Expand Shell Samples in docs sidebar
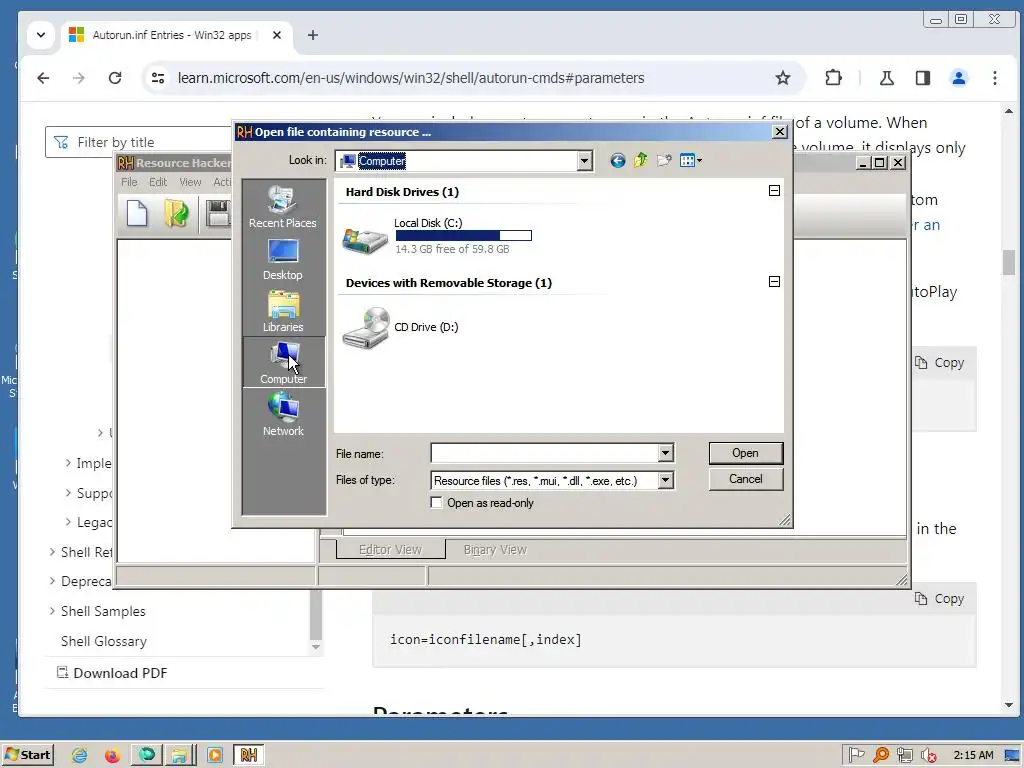 [52, 611]
